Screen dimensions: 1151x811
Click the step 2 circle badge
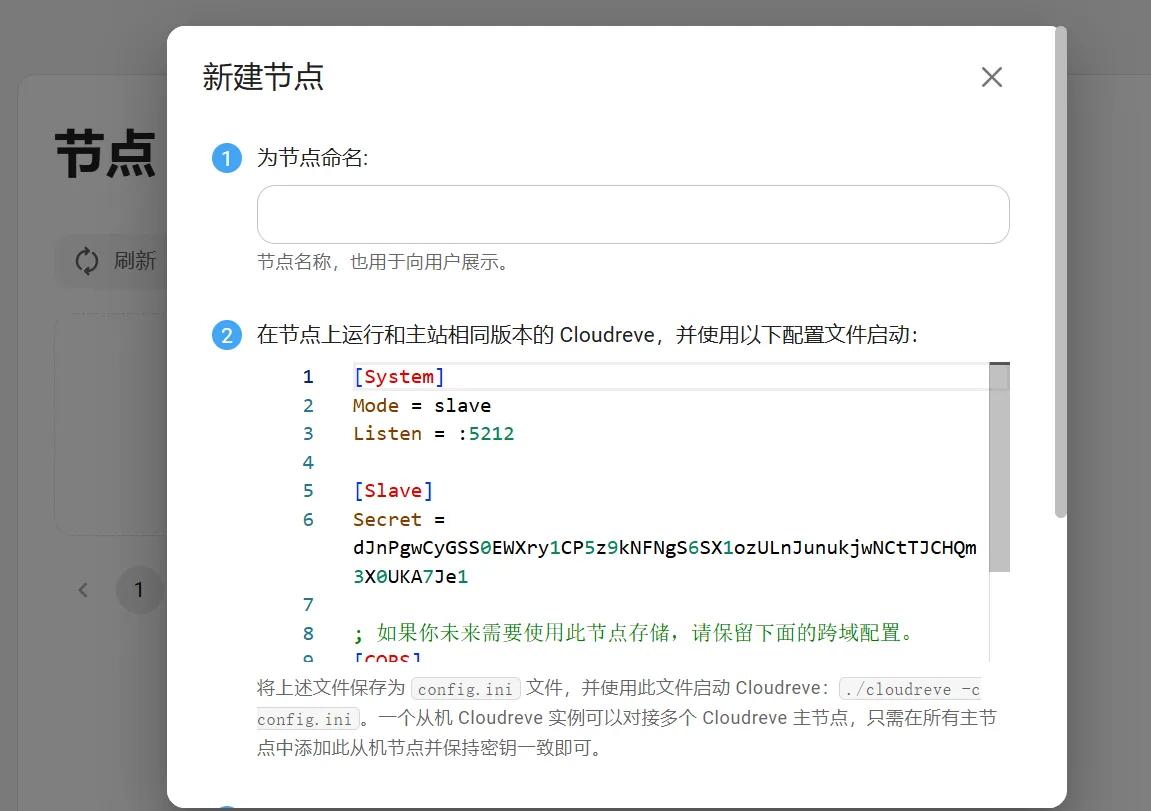coord(227,335)
